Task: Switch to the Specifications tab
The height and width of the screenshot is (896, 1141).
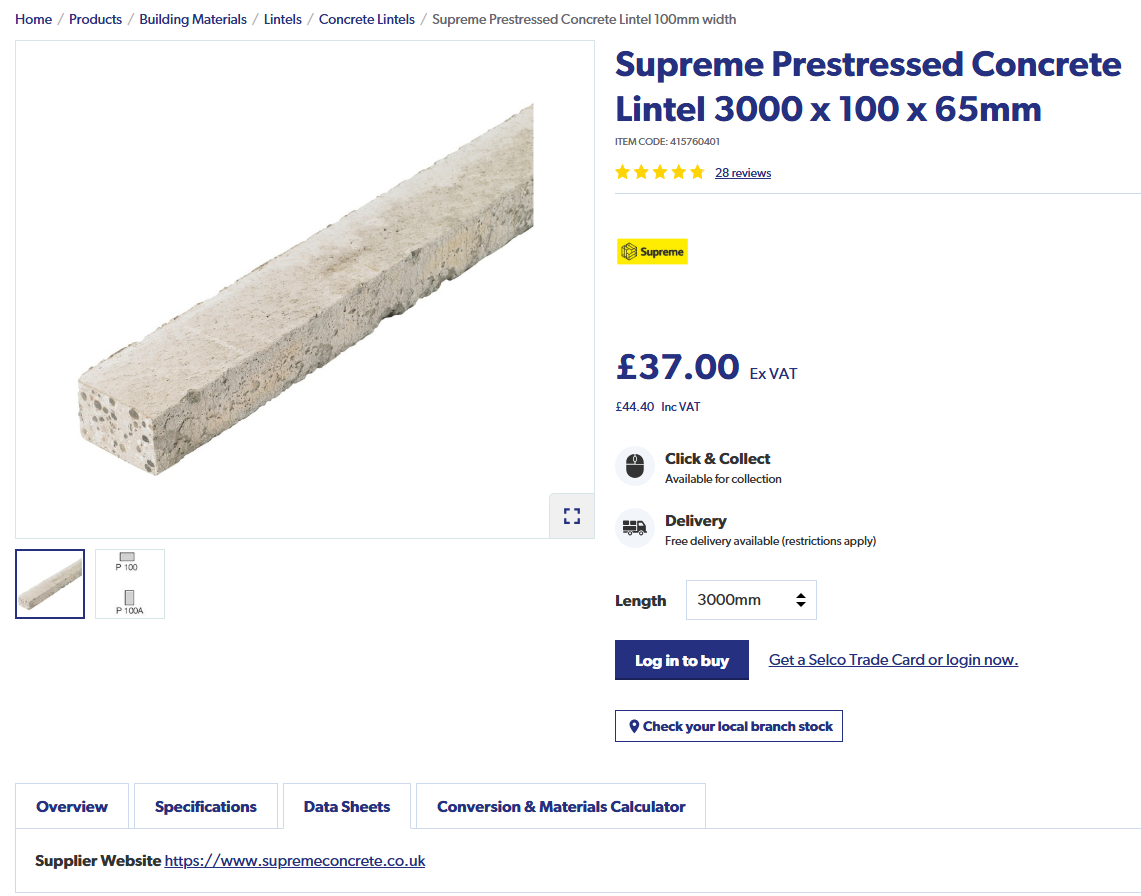Action: click(x=206, y=807)
